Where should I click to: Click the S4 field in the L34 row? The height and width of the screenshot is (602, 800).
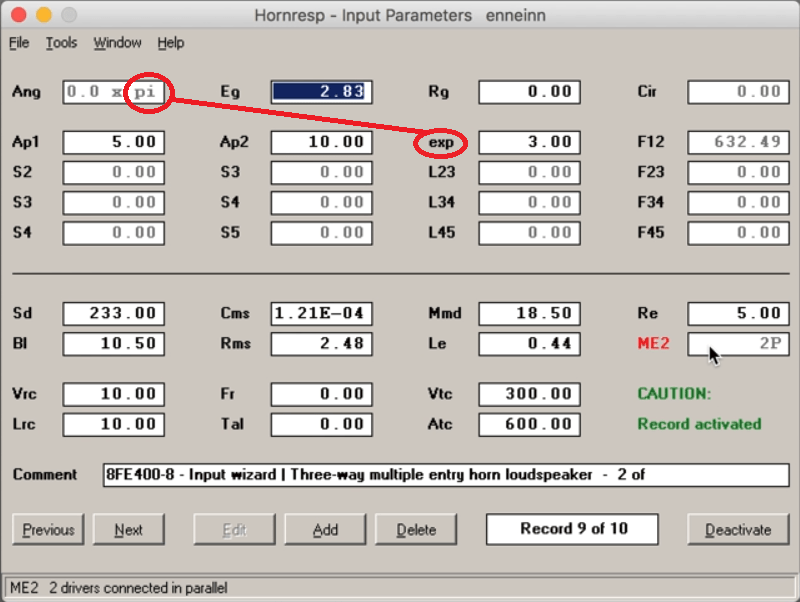point(321,203)
